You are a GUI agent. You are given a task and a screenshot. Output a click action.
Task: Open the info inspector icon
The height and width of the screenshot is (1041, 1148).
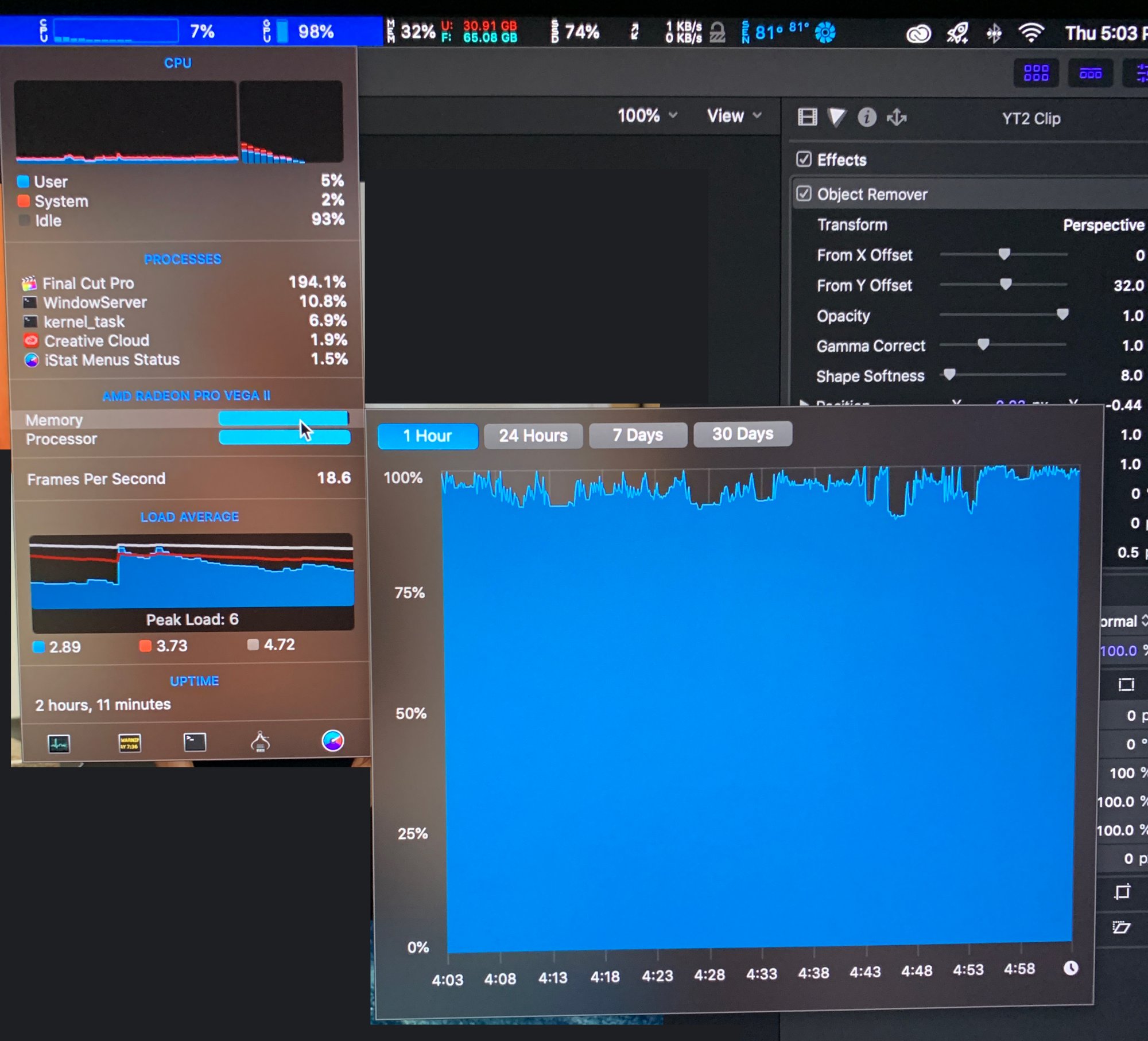(867, 118)
